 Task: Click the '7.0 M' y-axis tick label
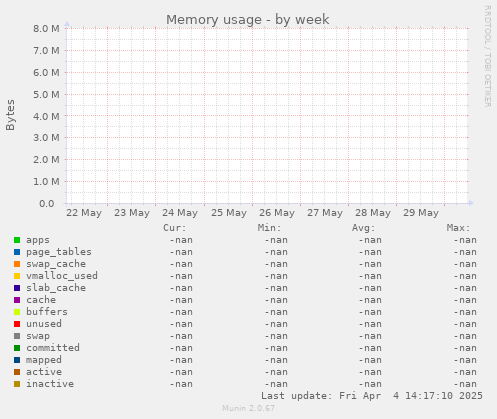tap(46, 51)
